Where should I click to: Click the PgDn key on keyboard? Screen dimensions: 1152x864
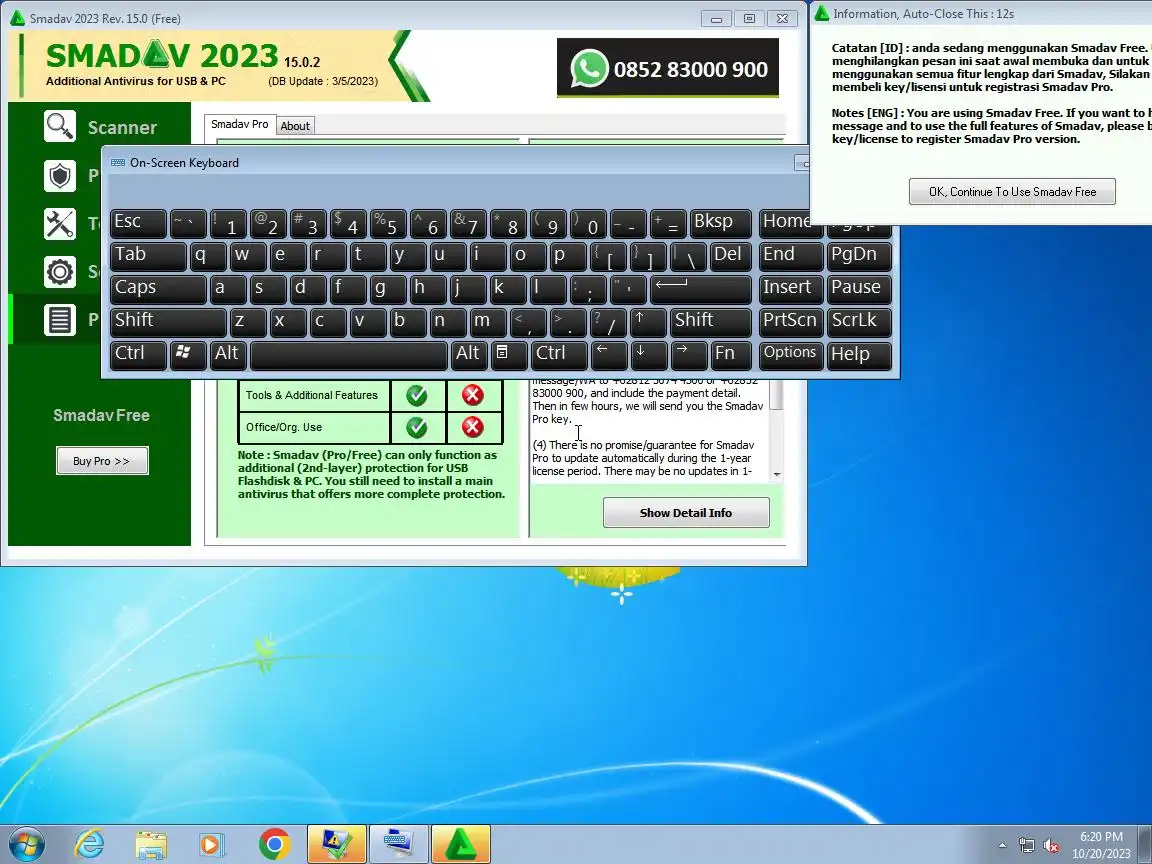click(x=859, y=256)
